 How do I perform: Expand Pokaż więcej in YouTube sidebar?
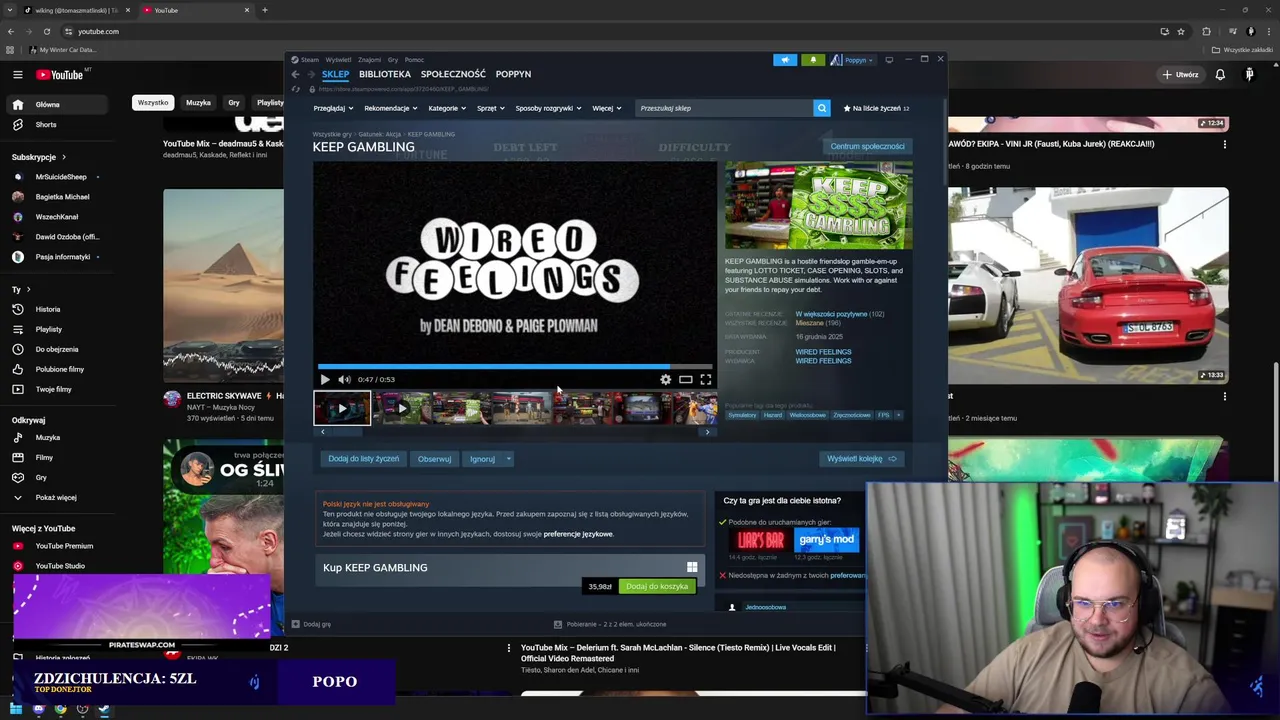[56, 497]
